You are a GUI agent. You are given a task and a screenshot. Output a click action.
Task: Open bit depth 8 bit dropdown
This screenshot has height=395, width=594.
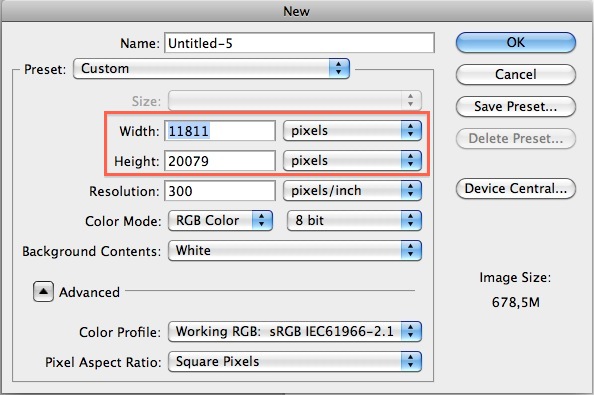point(354,220)
